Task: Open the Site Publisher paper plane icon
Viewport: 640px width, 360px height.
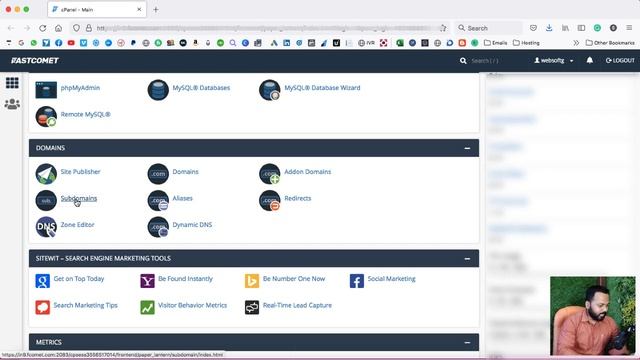Action: click(46, 174)
